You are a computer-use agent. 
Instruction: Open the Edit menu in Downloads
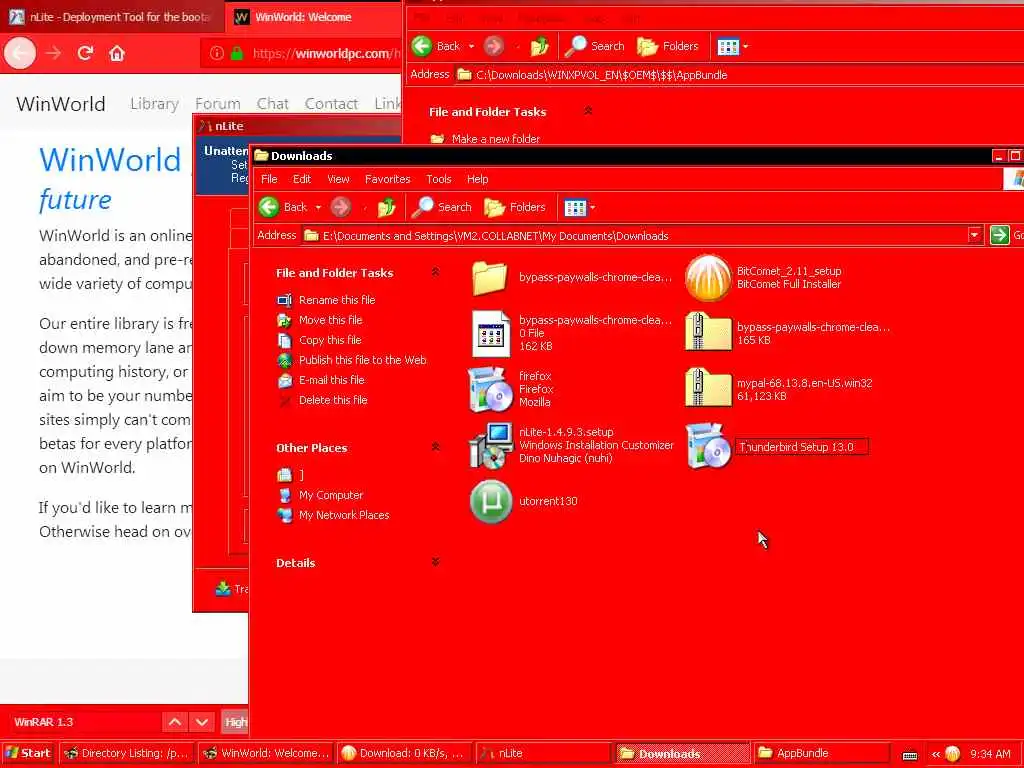click(302, 179)
